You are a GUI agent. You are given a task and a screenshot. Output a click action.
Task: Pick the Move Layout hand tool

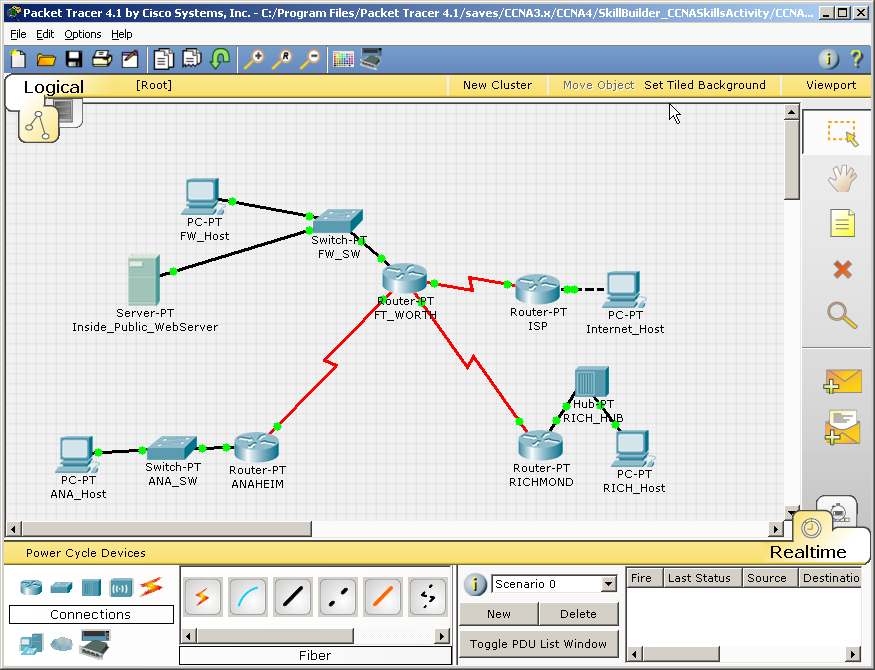coord(842,178)
